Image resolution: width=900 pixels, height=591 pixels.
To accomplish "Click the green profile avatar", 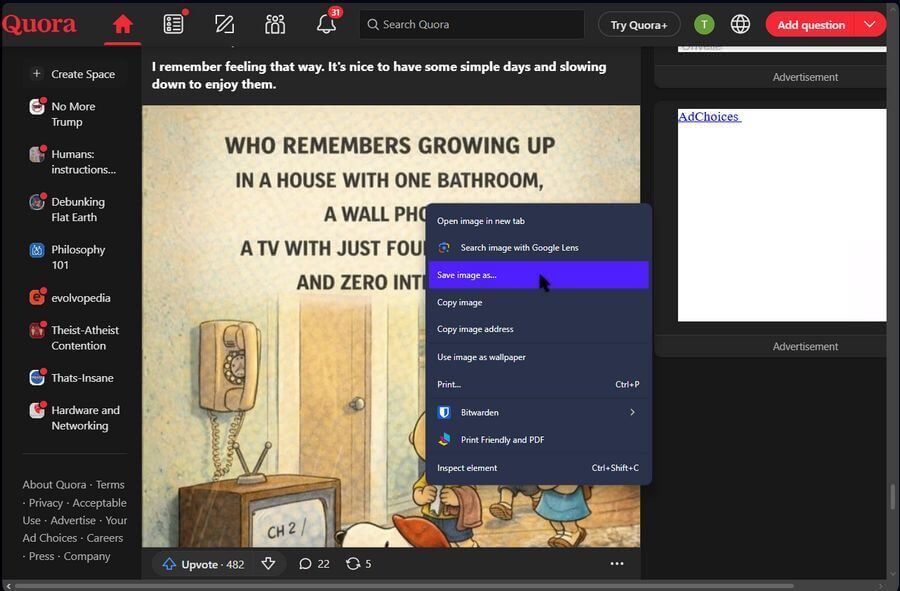I will click(x=704, y=24).
